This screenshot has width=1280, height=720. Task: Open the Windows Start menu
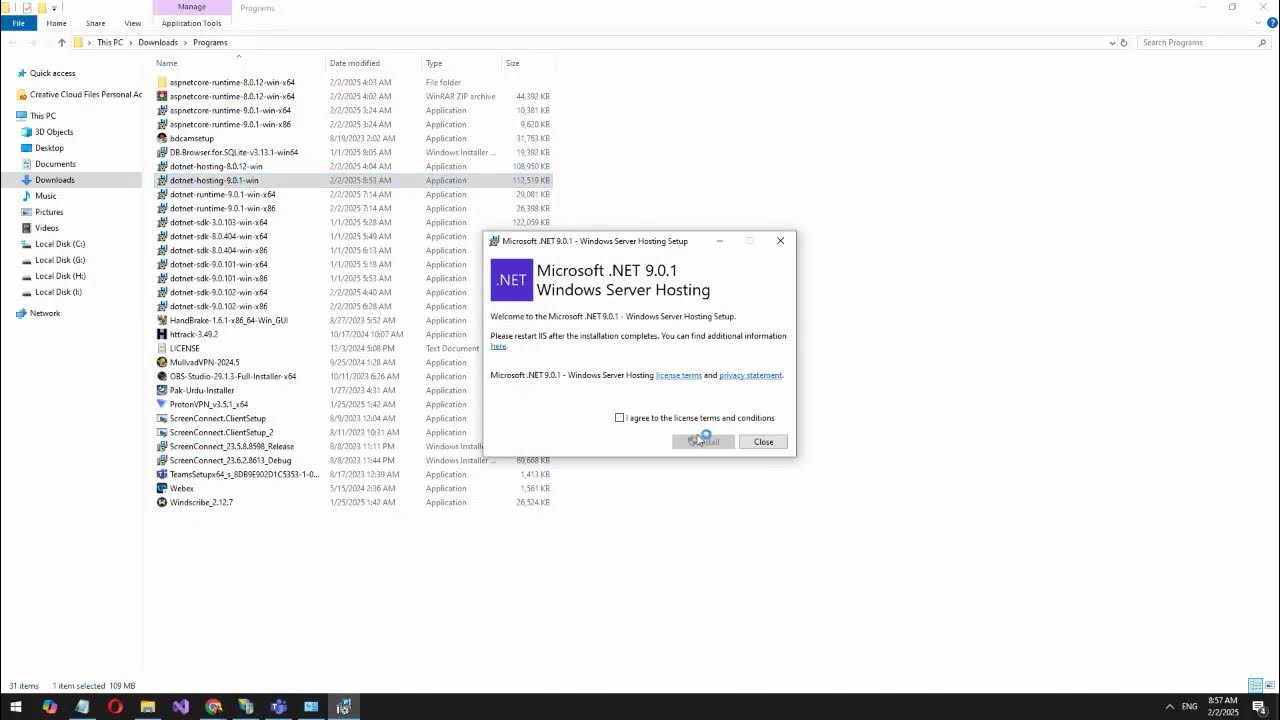pyautogui.click(x=16, y=707)
